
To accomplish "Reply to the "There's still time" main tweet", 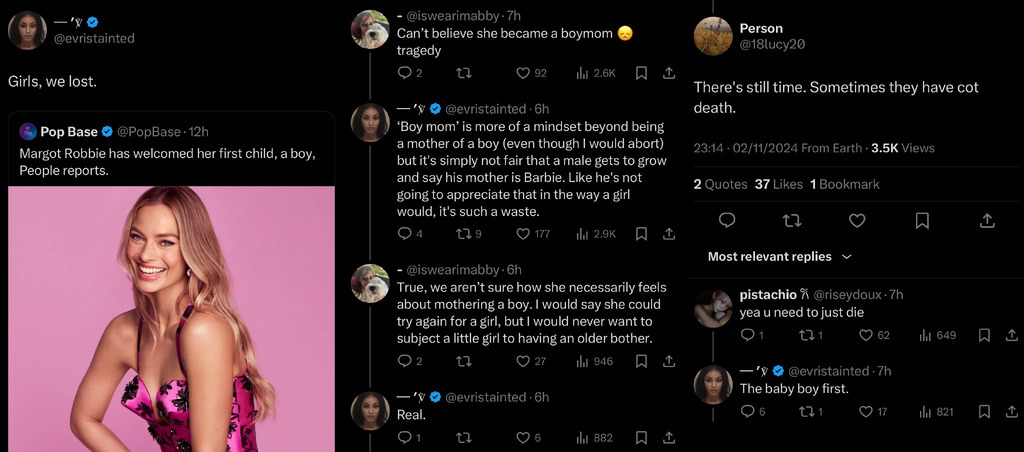I will (x=727, y=220).
